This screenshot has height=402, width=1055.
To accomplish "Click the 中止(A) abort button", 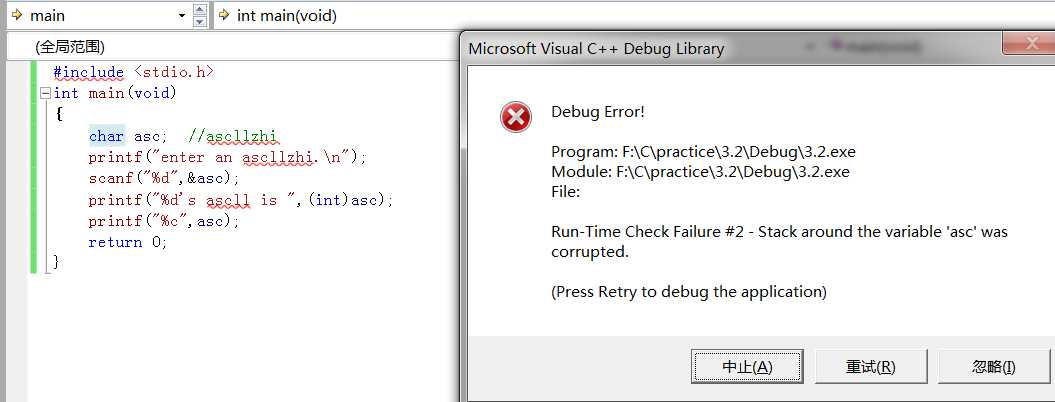I will 747,366.
